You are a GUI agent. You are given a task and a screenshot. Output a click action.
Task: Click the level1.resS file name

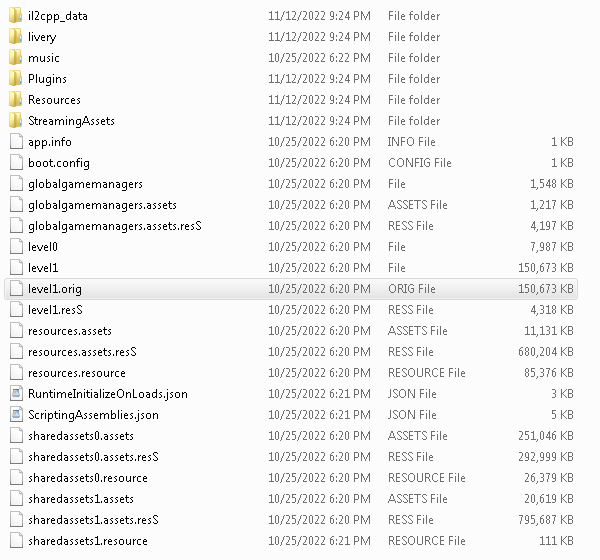coord(55,310)
